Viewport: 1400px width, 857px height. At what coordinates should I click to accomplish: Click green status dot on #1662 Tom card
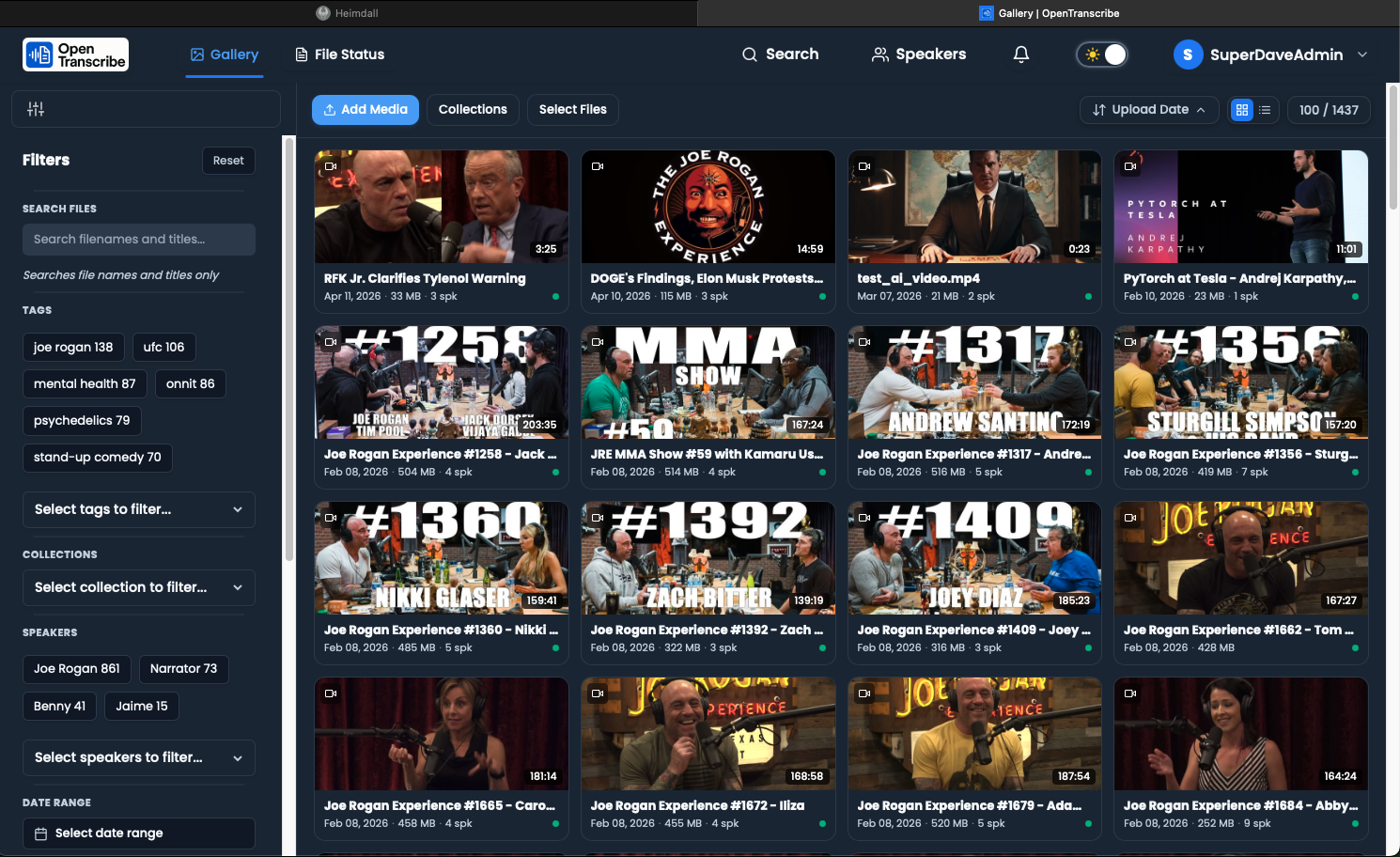[1355, 647]
